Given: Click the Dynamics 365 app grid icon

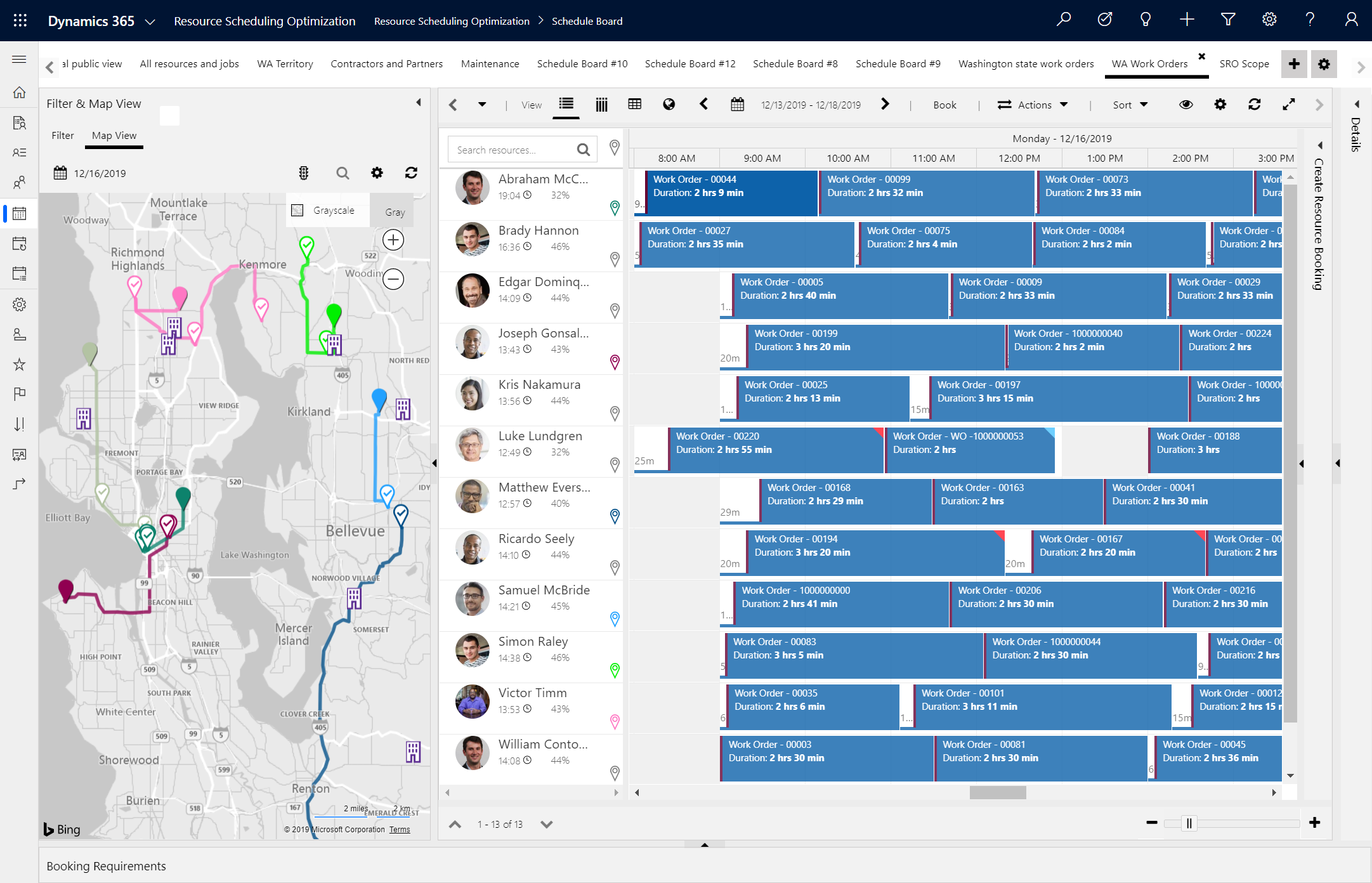Looking at the screenshot, I should pos(19,20).
